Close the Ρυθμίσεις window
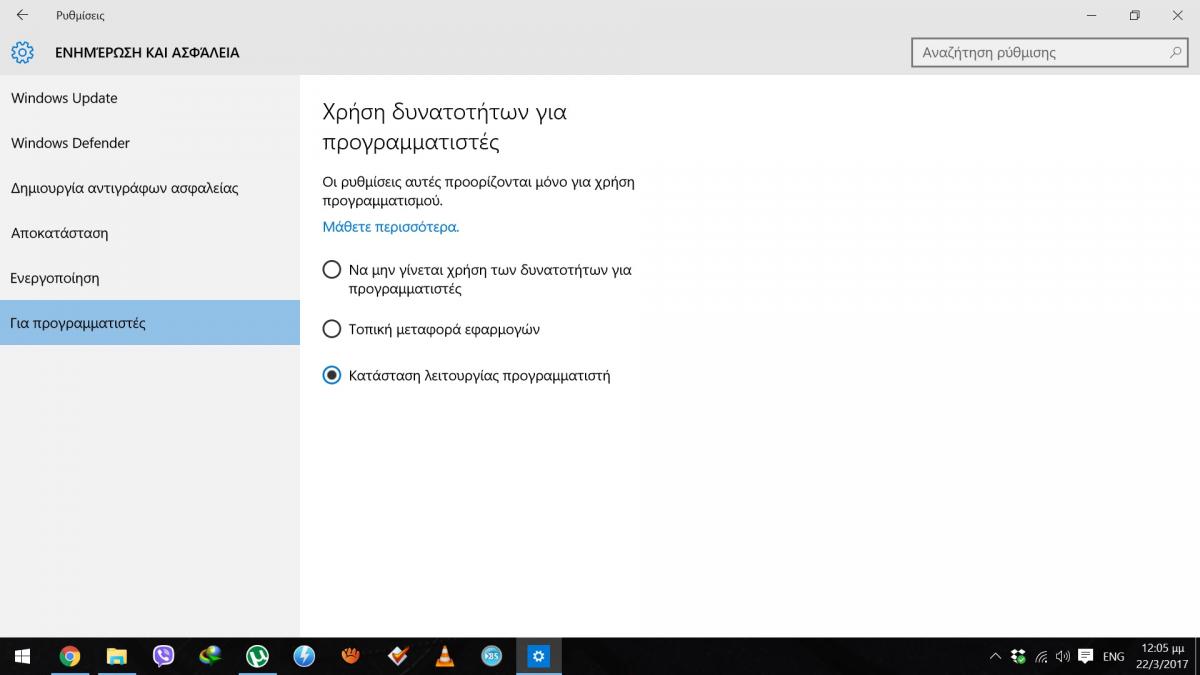Screen dimensions: 1200x675 1178,15
